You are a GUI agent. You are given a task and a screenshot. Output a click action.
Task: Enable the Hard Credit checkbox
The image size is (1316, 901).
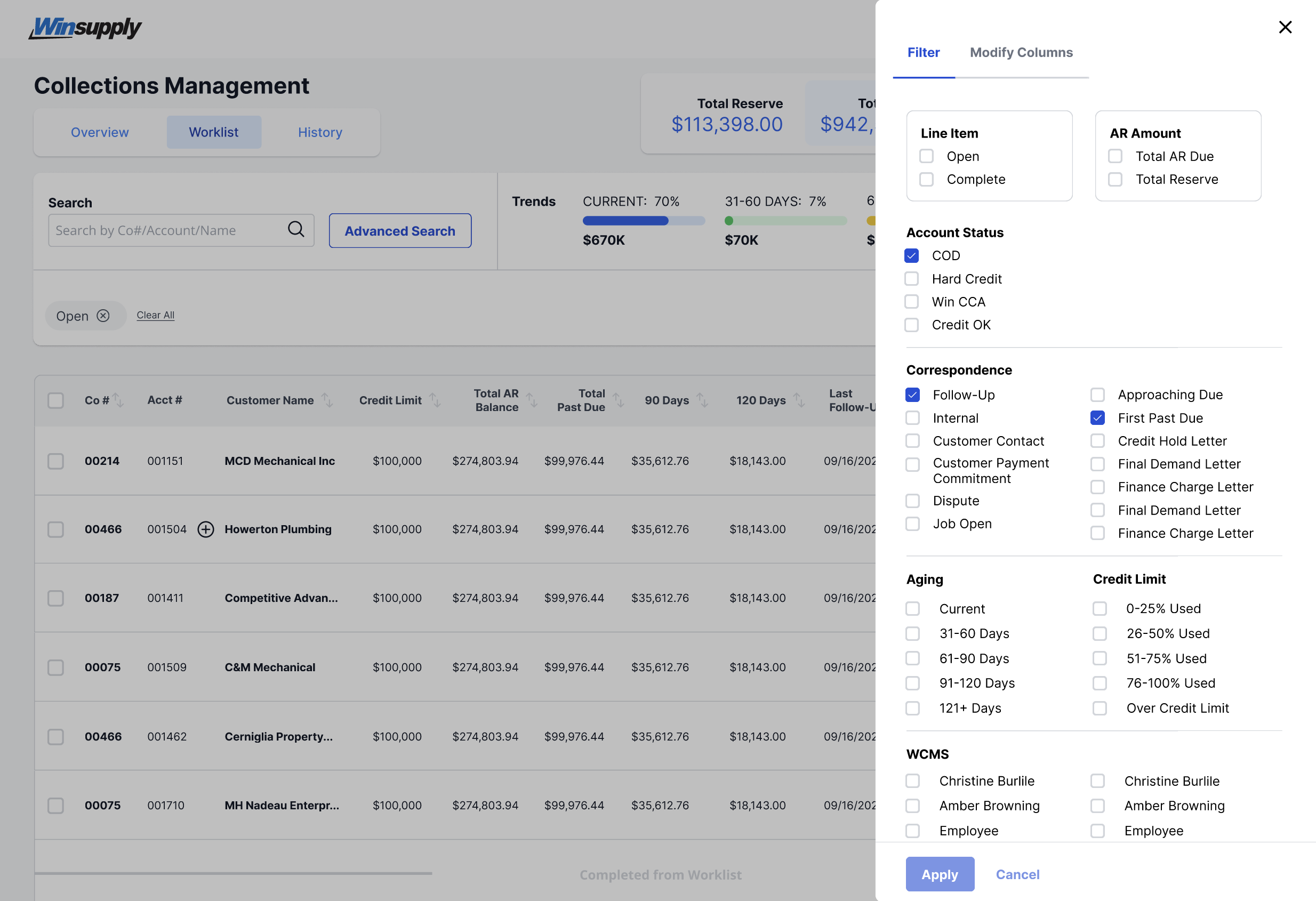[x=912, y=279]
